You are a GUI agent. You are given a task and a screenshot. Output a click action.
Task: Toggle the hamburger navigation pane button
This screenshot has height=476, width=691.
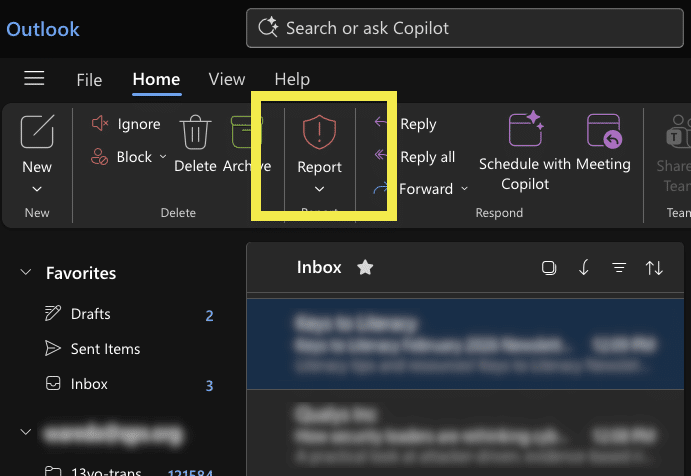pyautogui.click(x=34, y=79)
